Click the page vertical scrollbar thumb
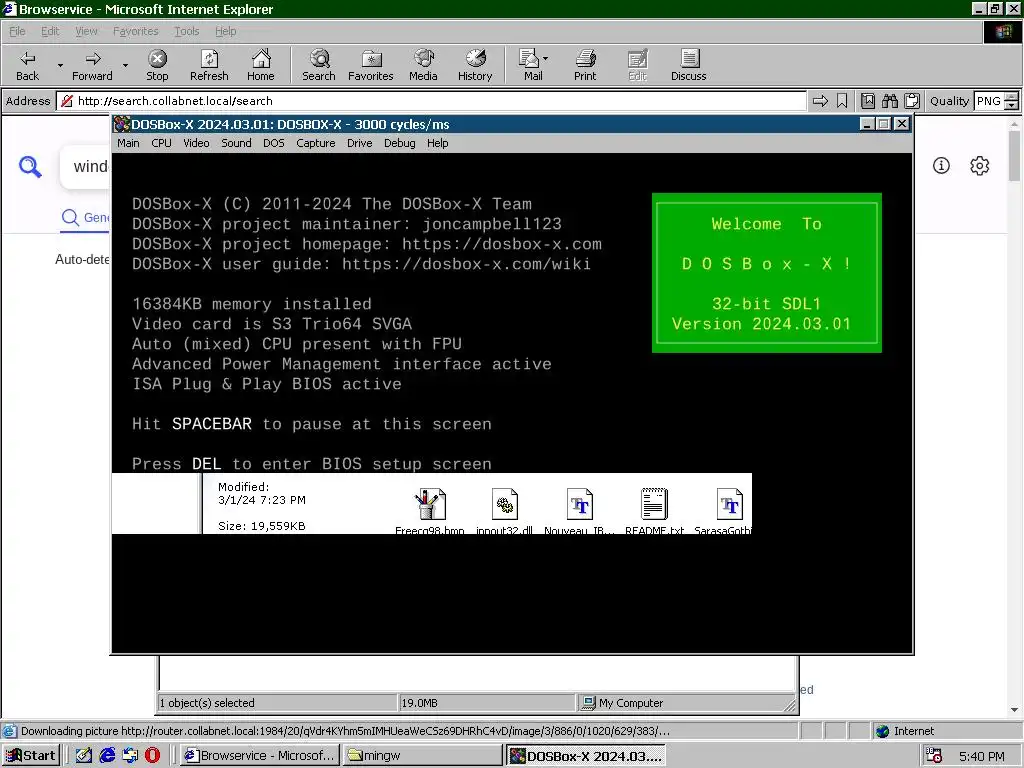The image size is (1024, 768). 1014,155
